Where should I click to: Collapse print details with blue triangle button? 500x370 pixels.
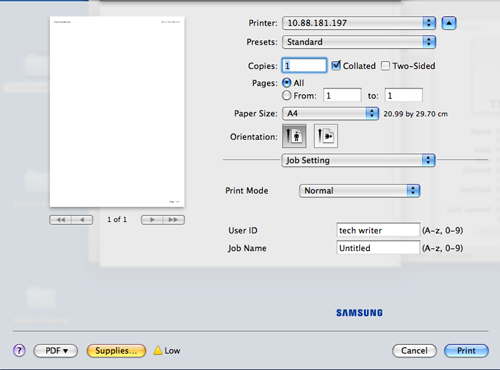449,23
